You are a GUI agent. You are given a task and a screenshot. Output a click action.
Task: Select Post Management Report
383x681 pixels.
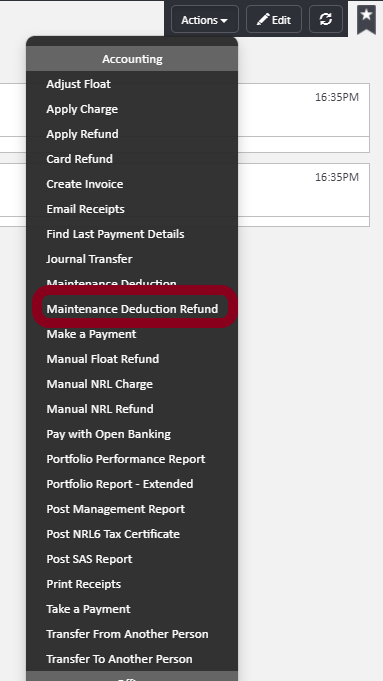pyautogui.click(x=116, y=509)
